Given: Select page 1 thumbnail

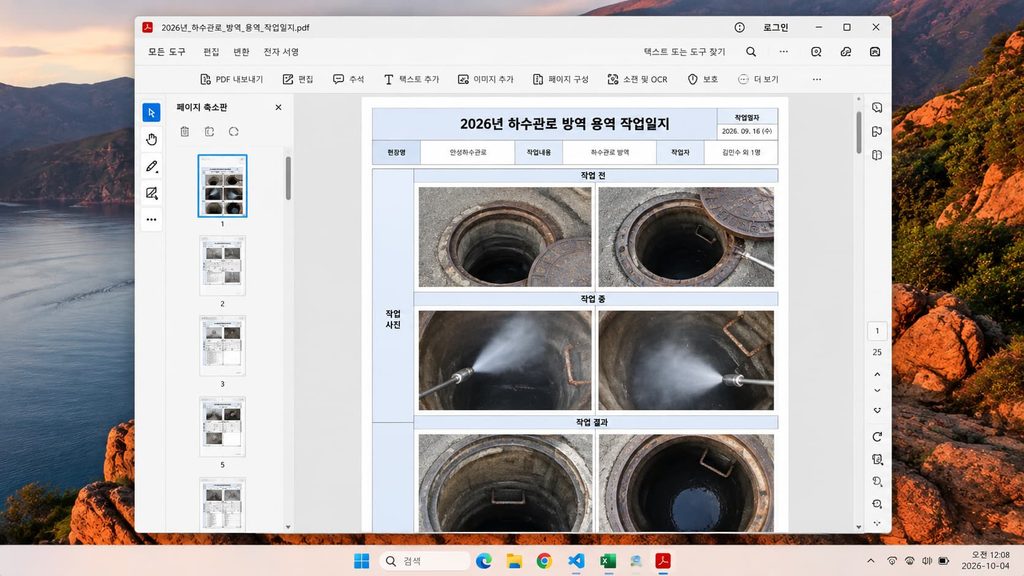Looking at the screenshot, I should [x=222, y=186].
